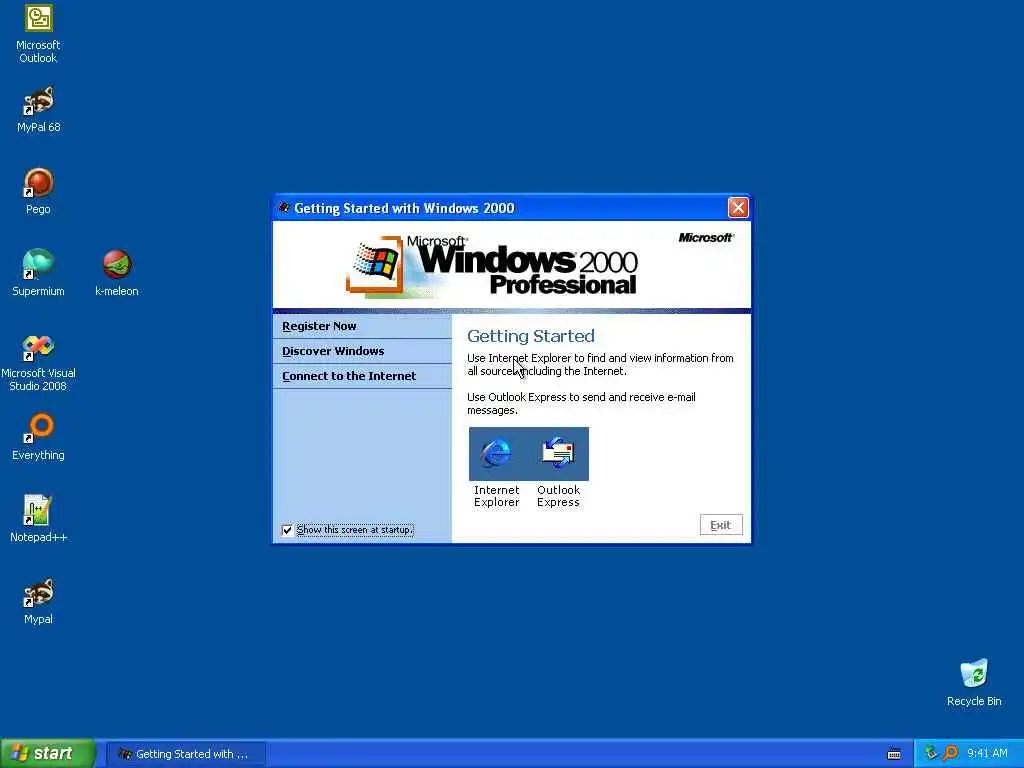Uncheck Show this screen at startup

[x=287, y=530]
